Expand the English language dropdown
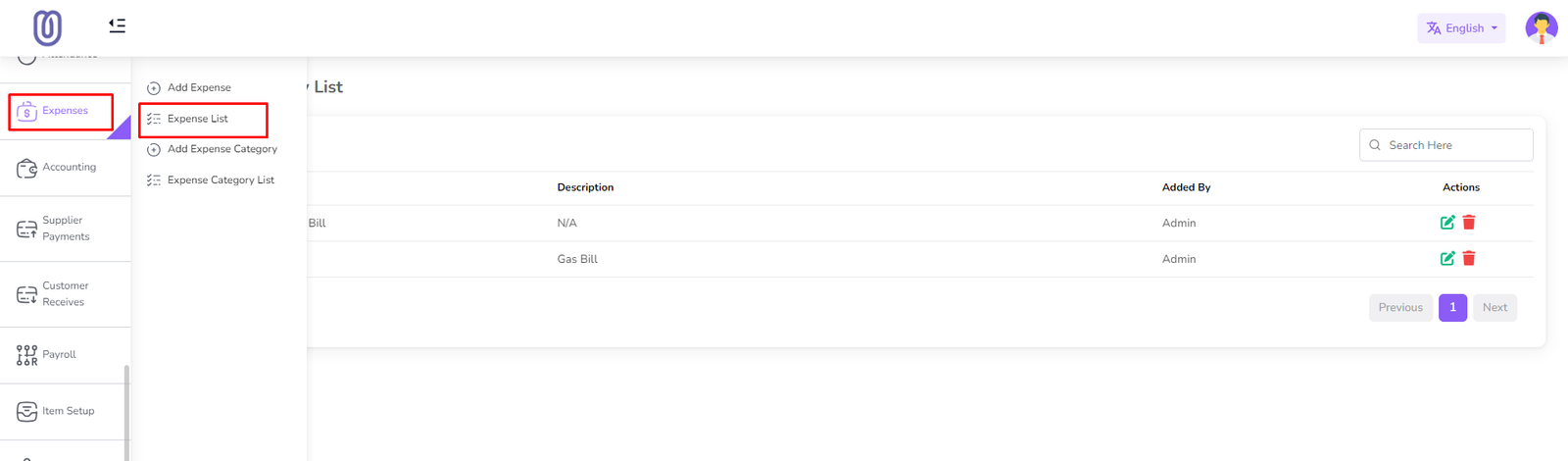 [1461, 28]
